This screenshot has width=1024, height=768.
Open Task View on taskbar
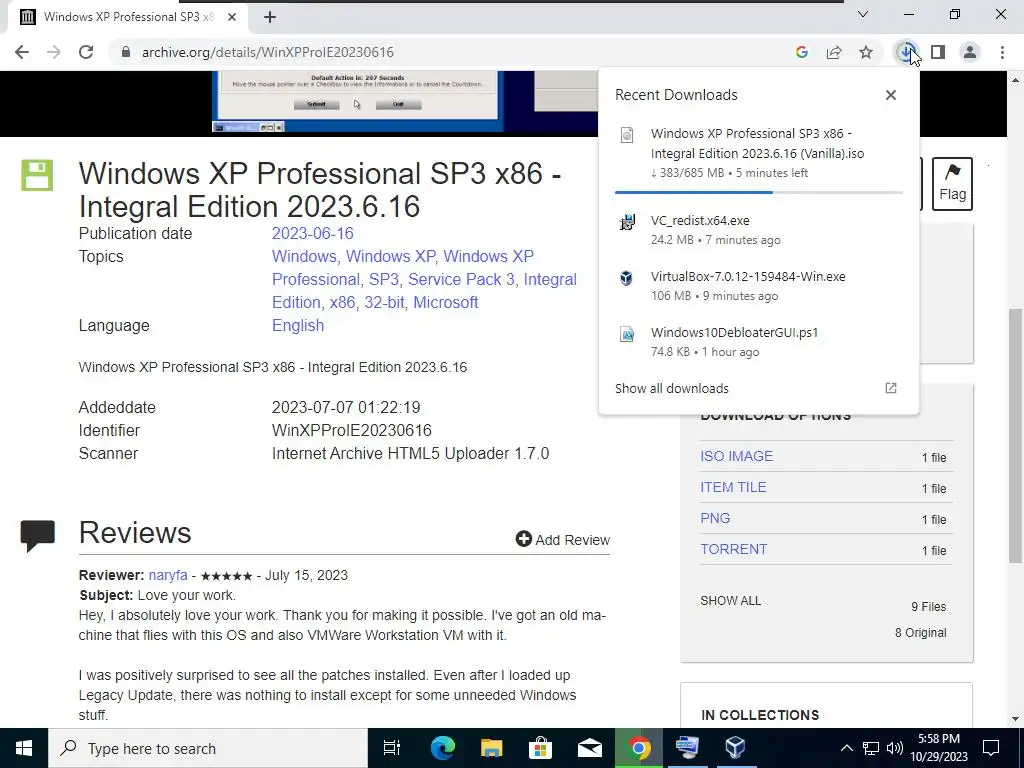click(392, 748)
